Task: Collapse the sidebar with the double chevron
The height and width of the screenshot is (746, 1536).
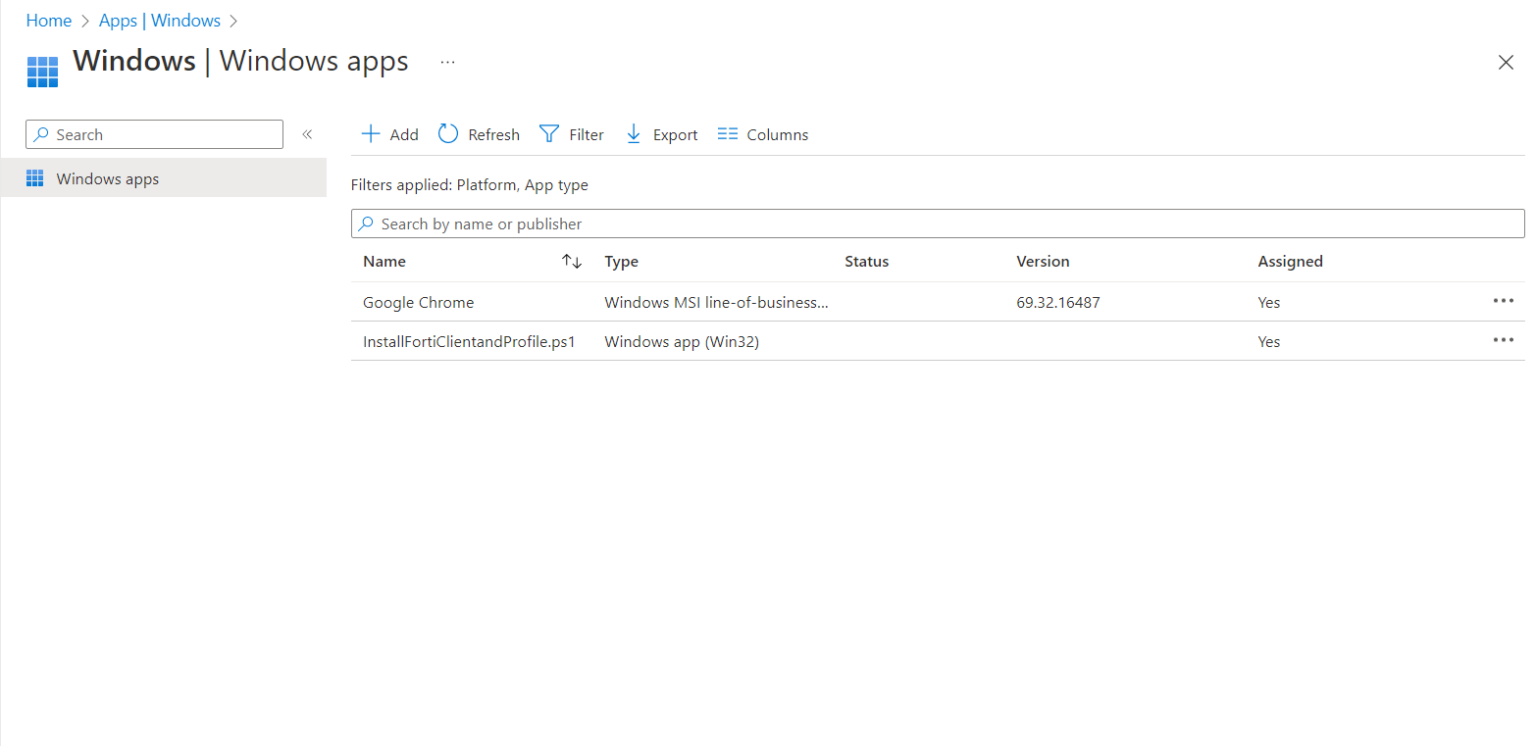Action: tap(307, 133)
